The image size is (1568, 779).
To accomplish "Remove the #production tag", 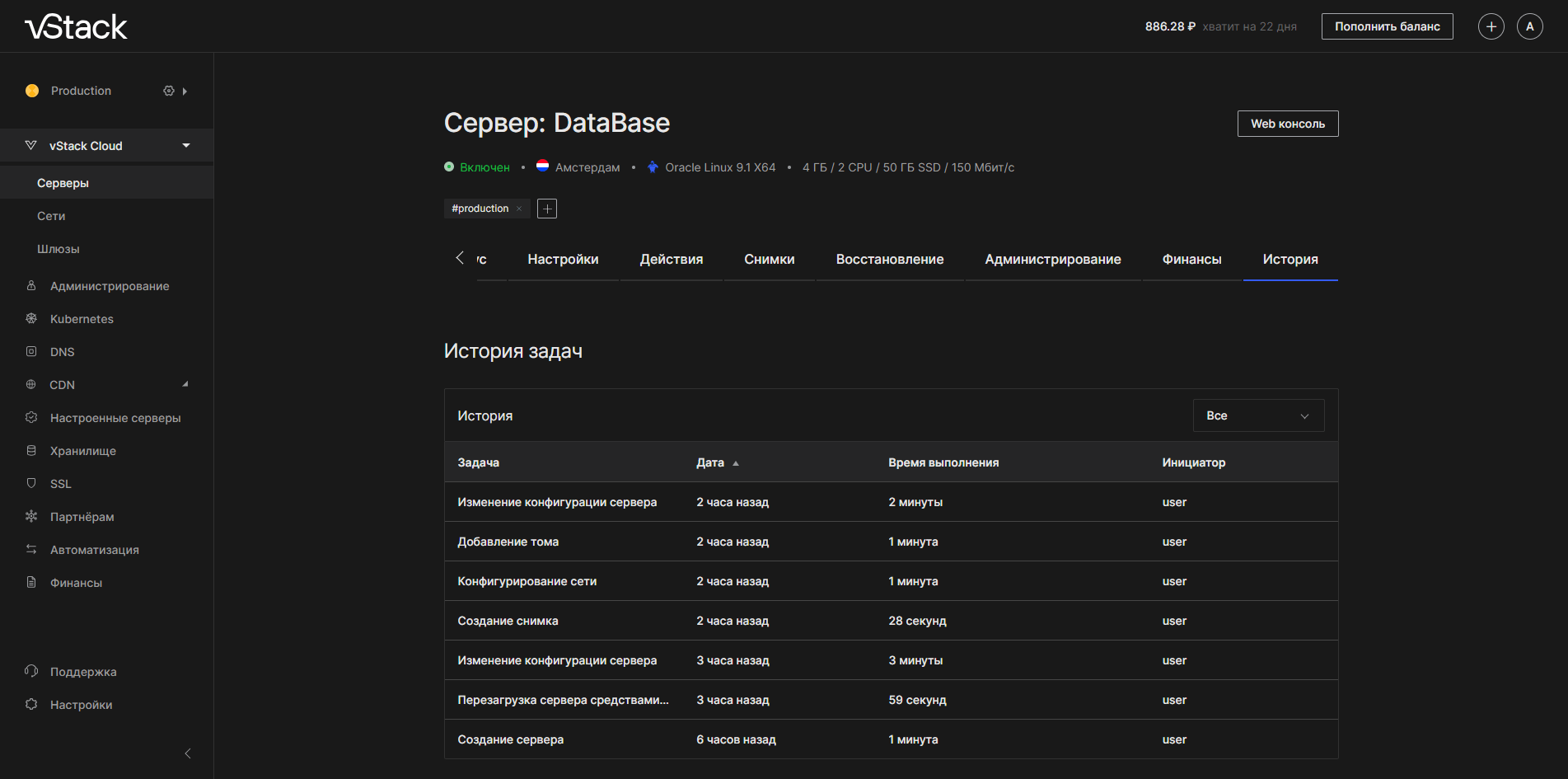I will tap(519, 209).
